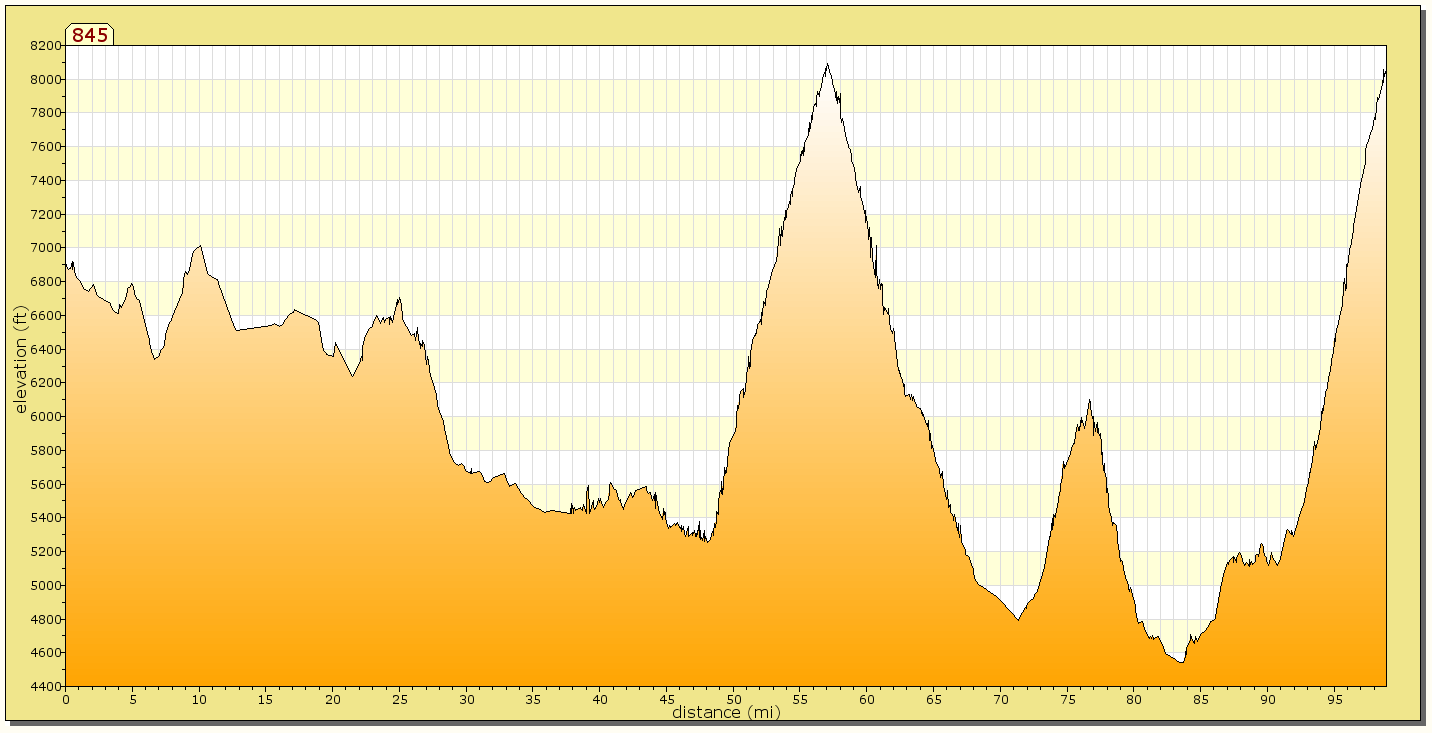Image resolution: width=1432 pixels, height=733 pixels.
Task: Click the 95 mile distance label
Action: tap(1335, 700)
